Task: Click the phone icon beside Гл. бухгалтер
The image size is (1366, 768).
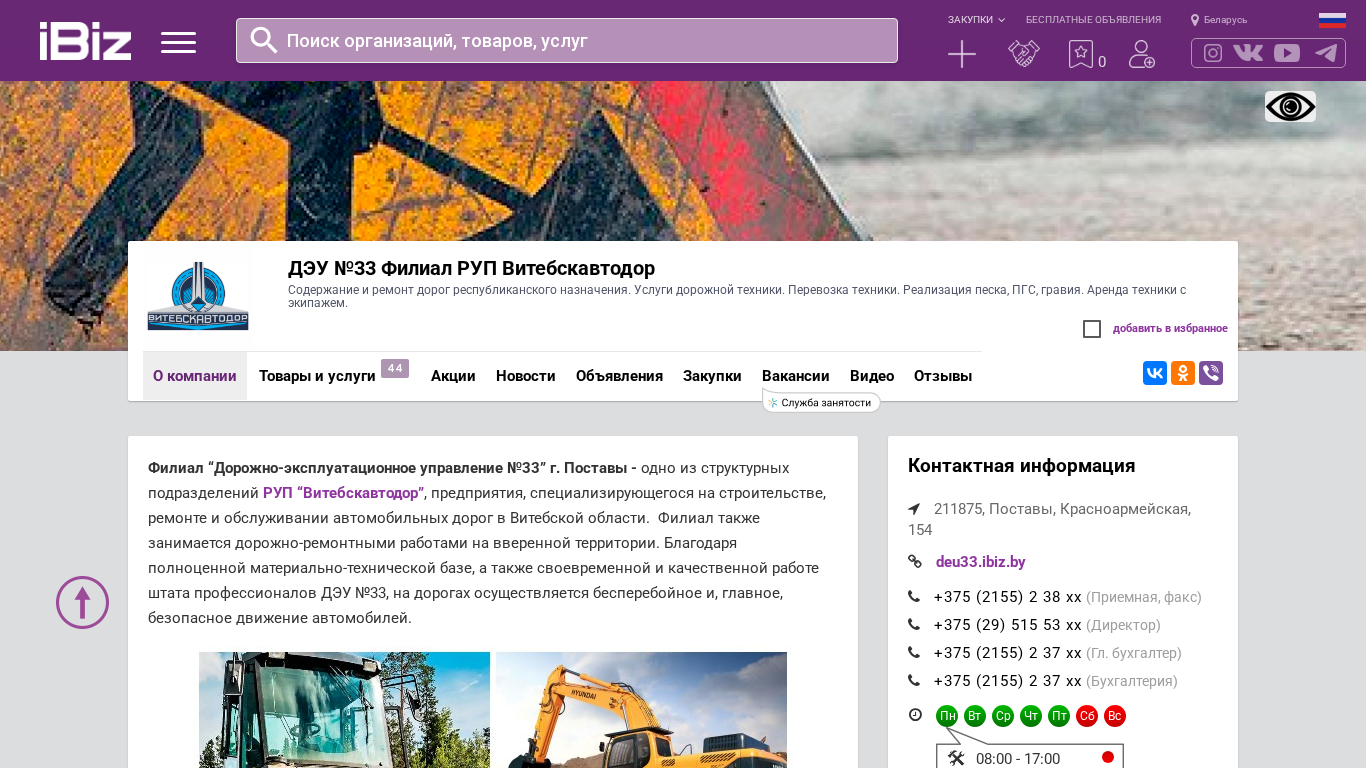Action: click(x=914, y=653)
